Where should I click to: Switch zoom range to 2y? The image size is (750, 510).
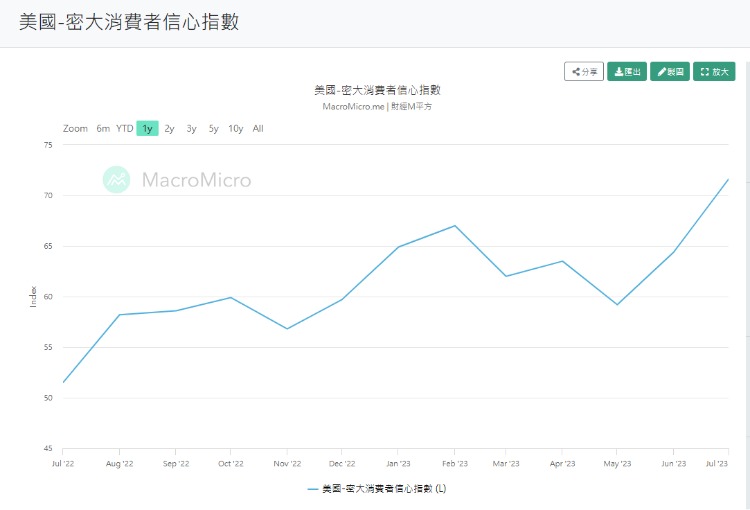(169, 128)
